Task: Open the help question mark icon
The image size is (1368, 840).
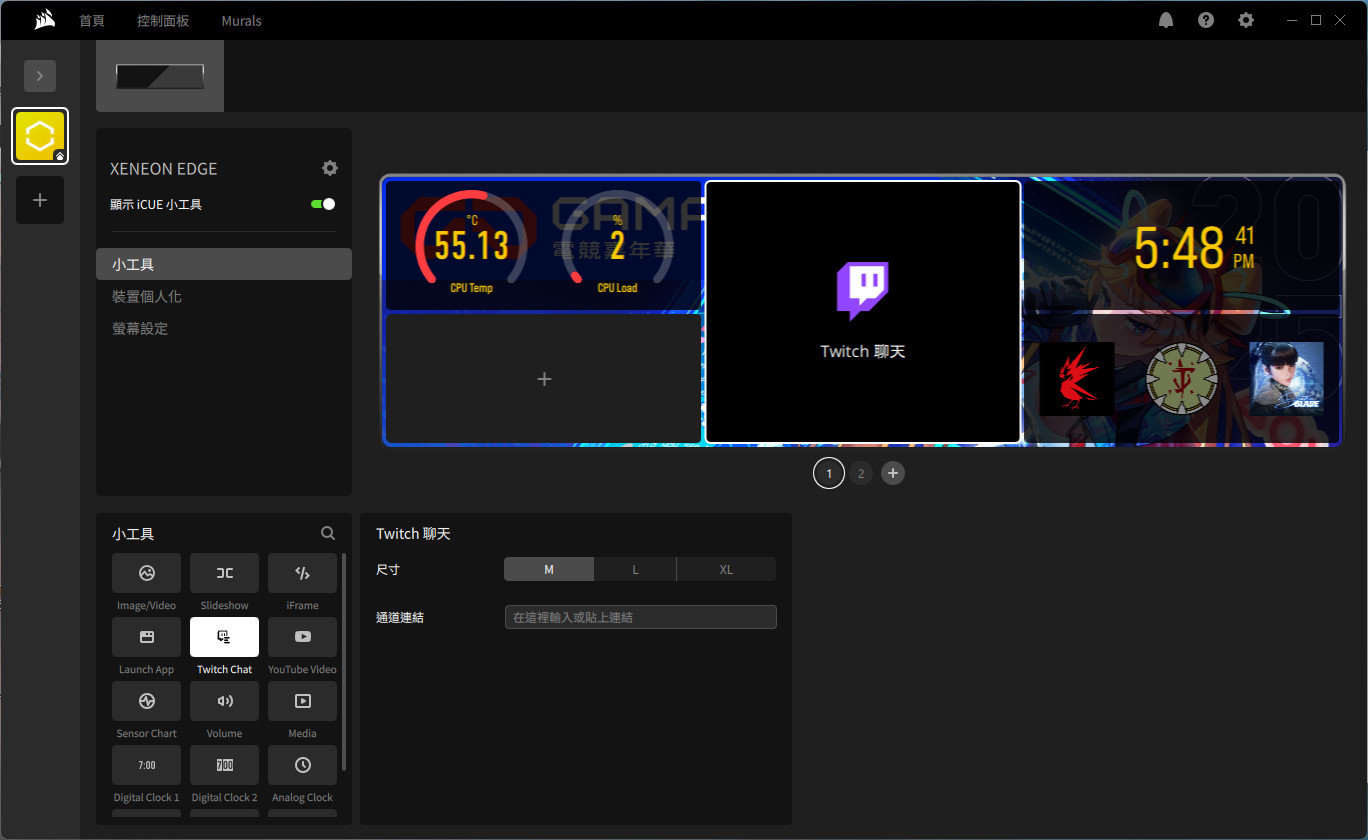Action: (1206, 20)
